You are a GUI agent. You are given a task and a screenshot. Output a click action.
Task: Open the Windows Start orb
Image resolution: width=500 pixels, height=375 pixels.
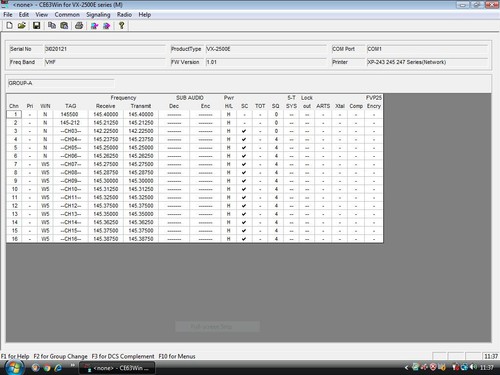click(x=14, y=368)
